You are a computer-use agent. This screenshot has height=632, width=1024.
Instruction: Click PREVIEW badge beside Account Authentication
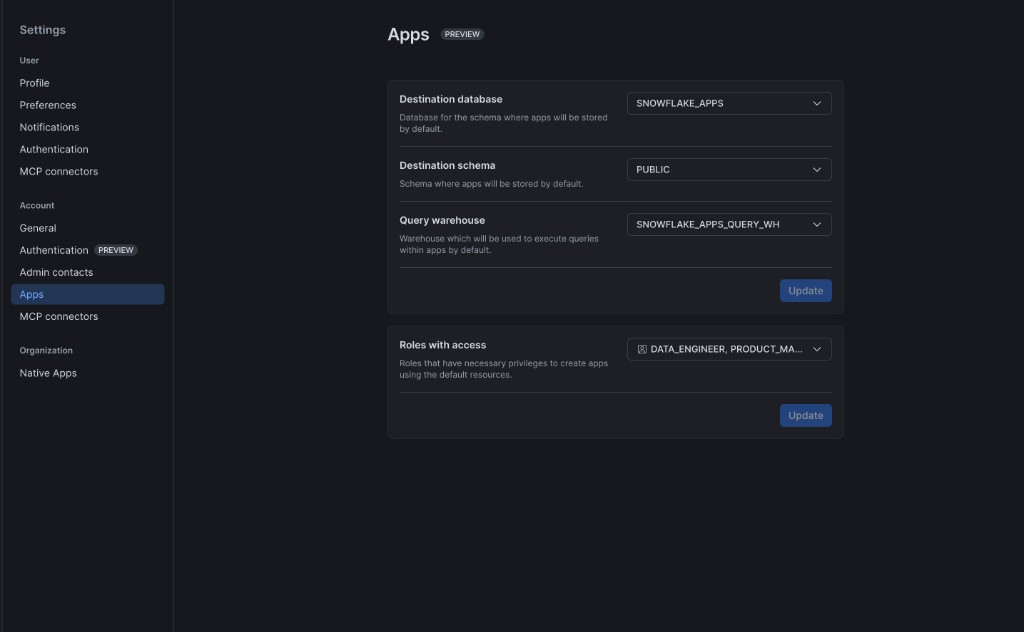(x=116, y=250)
